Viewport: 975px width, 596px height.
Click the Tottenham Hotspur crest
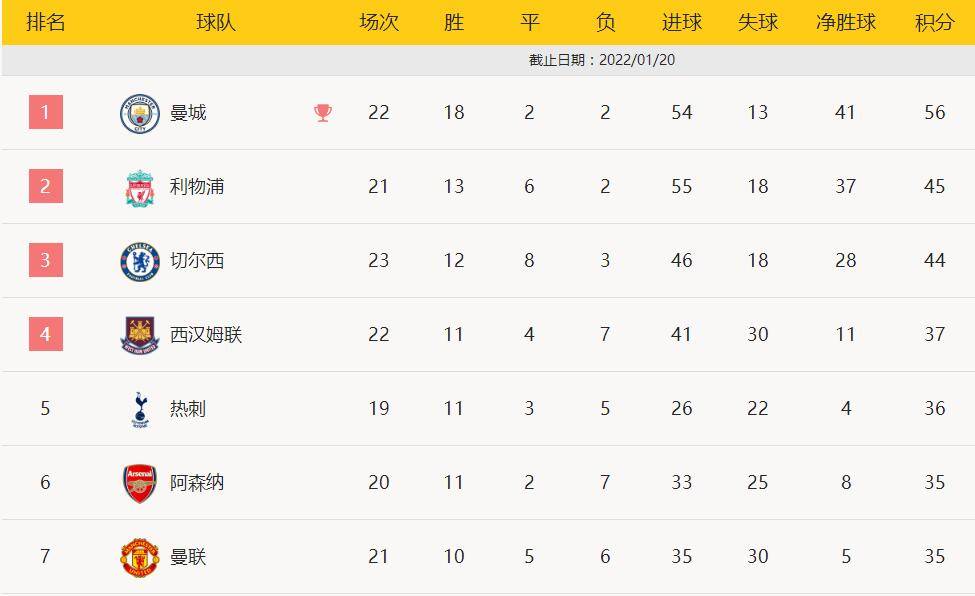(x=140, y=409)
